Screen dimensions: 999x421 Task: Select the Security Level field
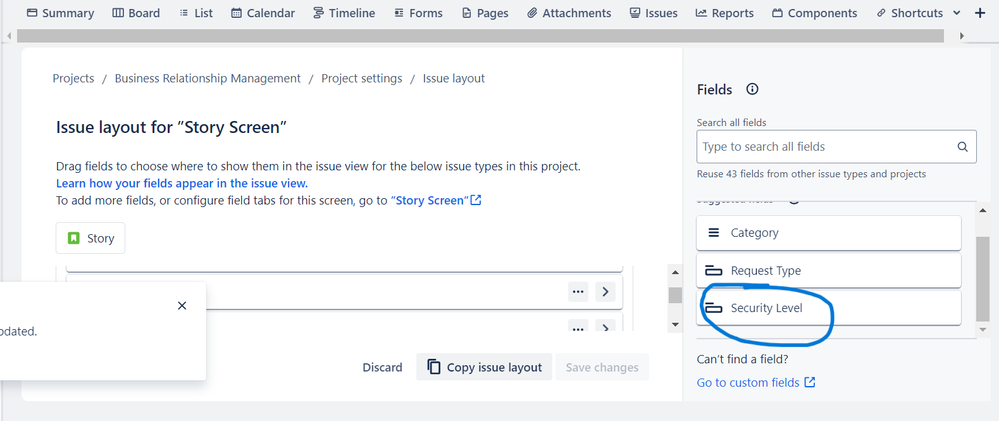click(828, 308)
